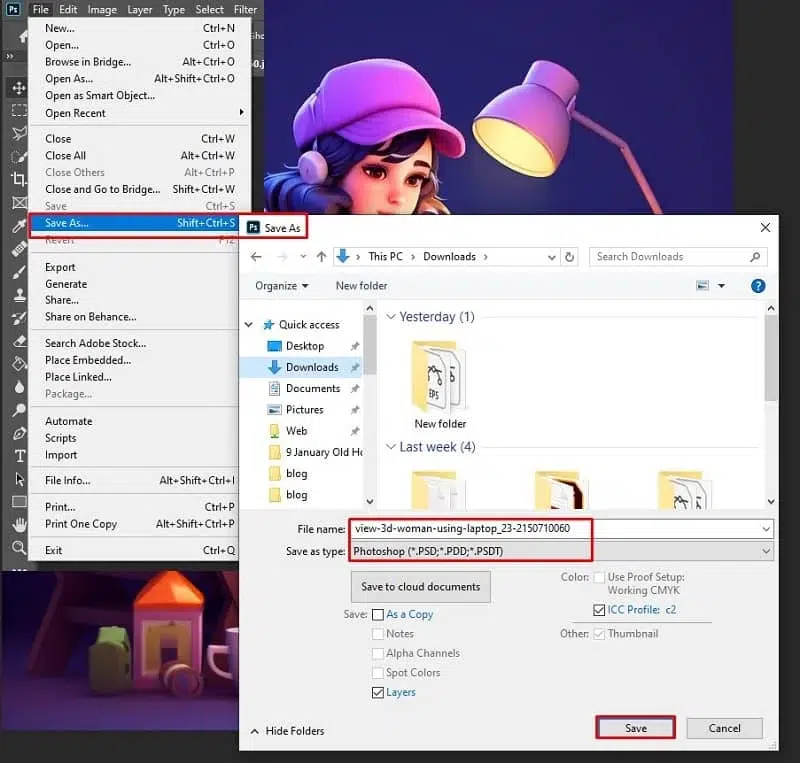Image resolution: width=800 pixels, height=763 pixels.
Task: Open the Open Recent submenu
Action: [141, 113]
